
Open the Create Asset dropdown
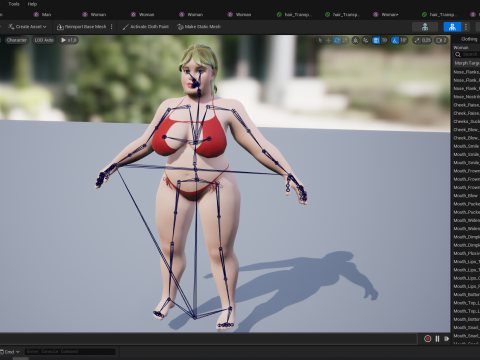[x=27, y=27]
